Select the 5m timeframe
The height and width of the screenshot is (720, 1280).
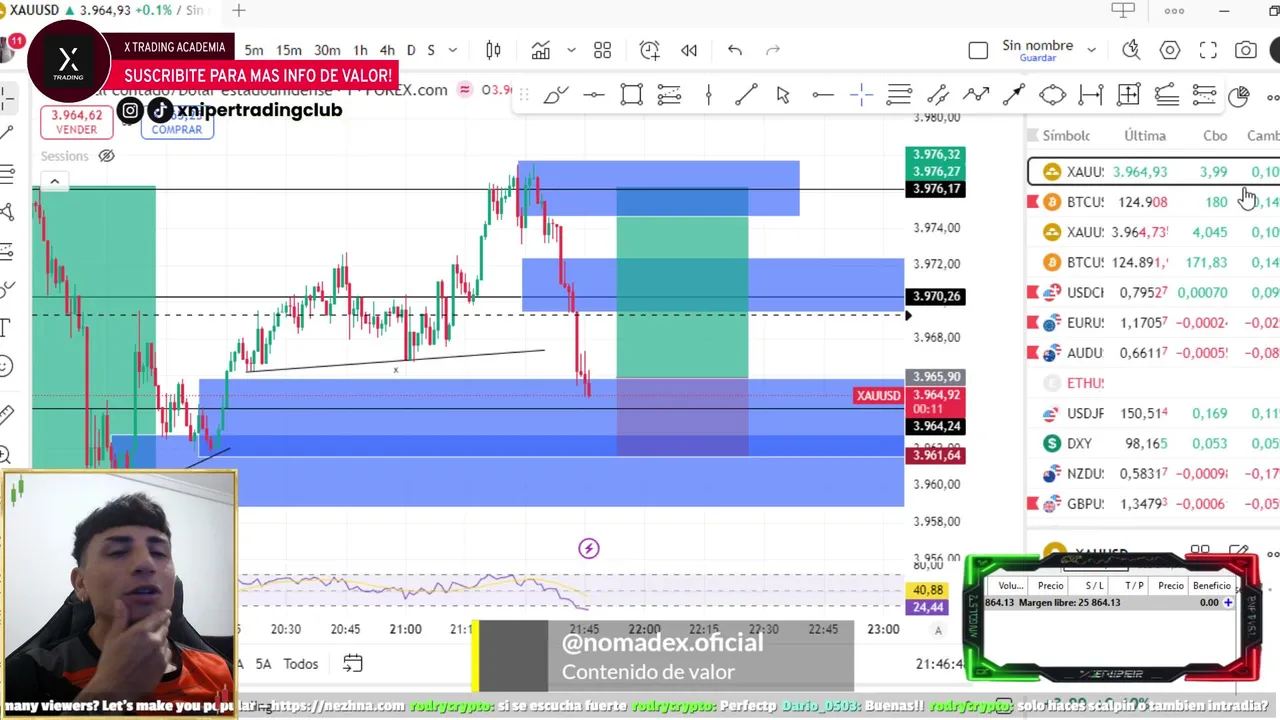click(254, 50)
